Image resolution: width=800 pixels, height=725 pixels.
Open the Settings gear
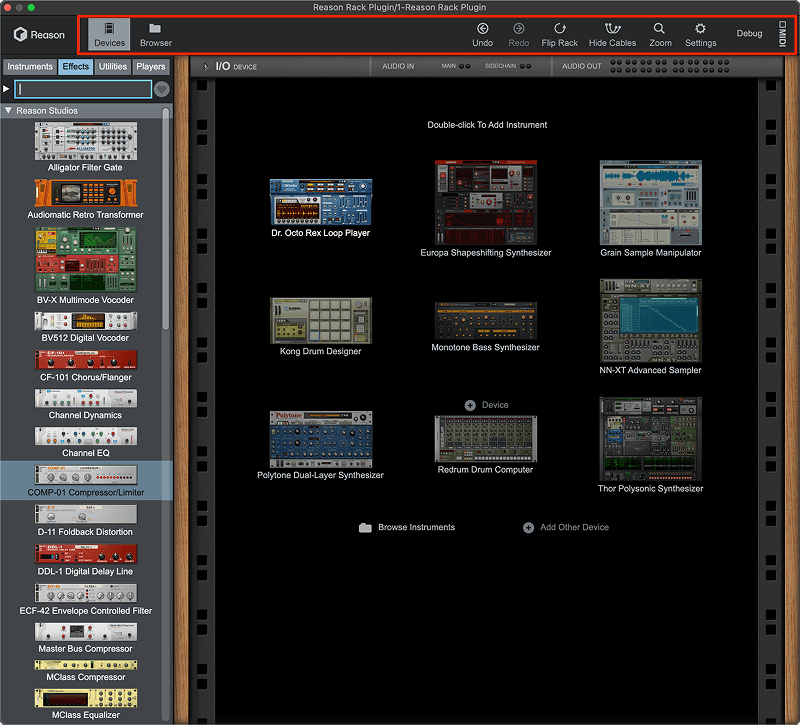(x=700, y=29)
